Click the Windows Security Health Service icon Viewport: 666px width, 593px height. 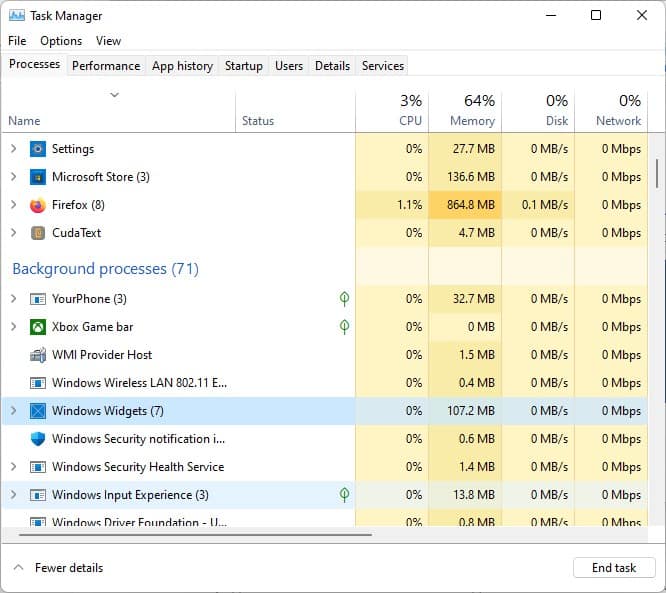click(38, 467)
